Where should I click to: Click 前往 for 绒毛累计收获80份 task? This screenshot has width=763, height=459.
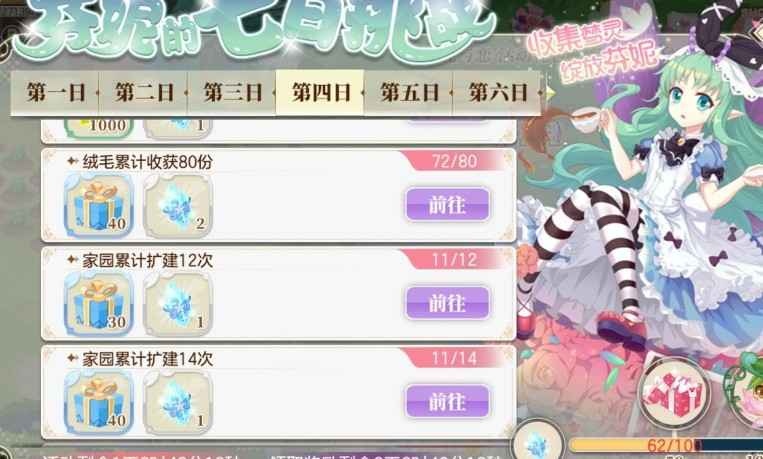(x=448, y=204)
